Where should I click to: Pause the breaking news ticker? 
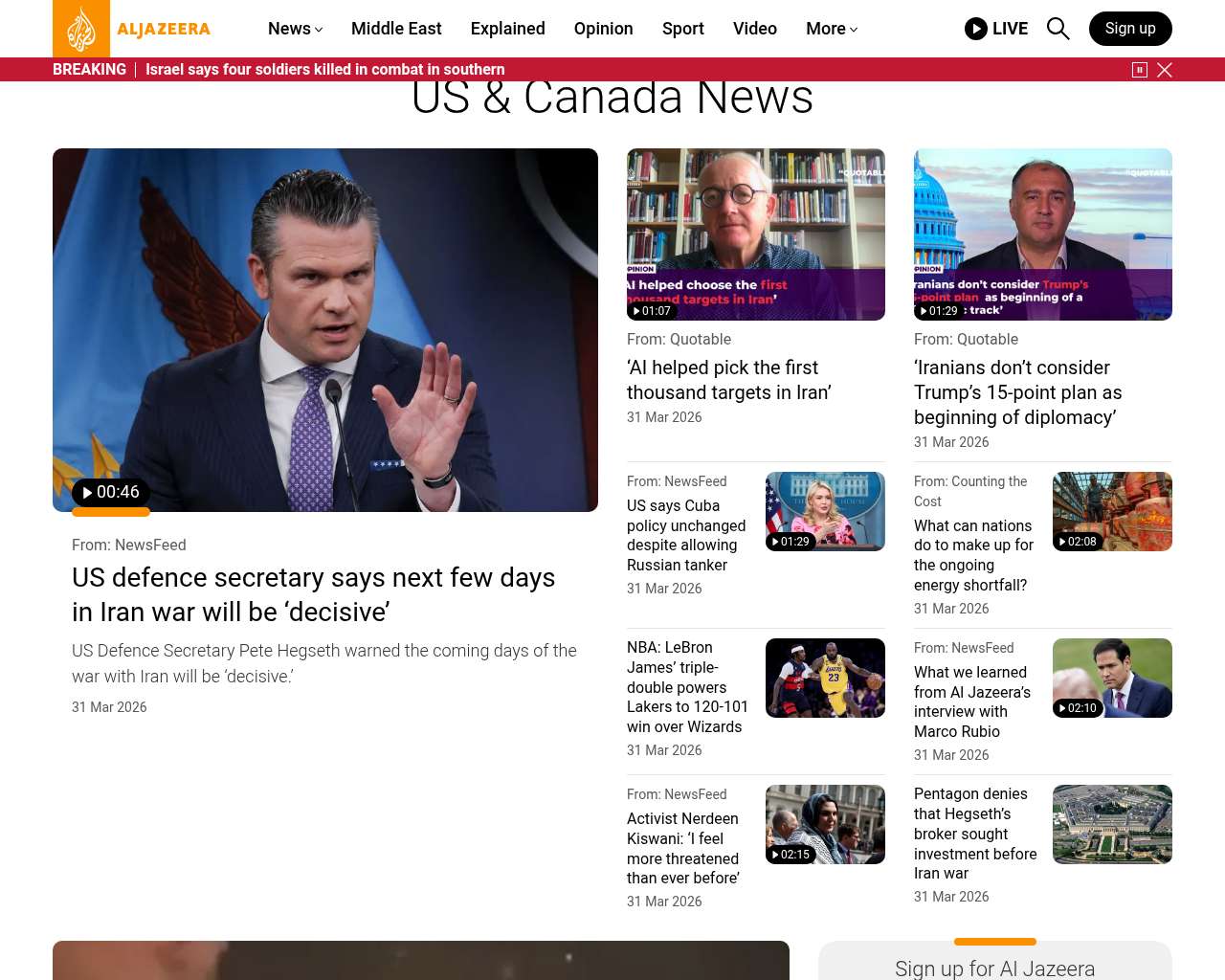click(x=1139, y=70)
